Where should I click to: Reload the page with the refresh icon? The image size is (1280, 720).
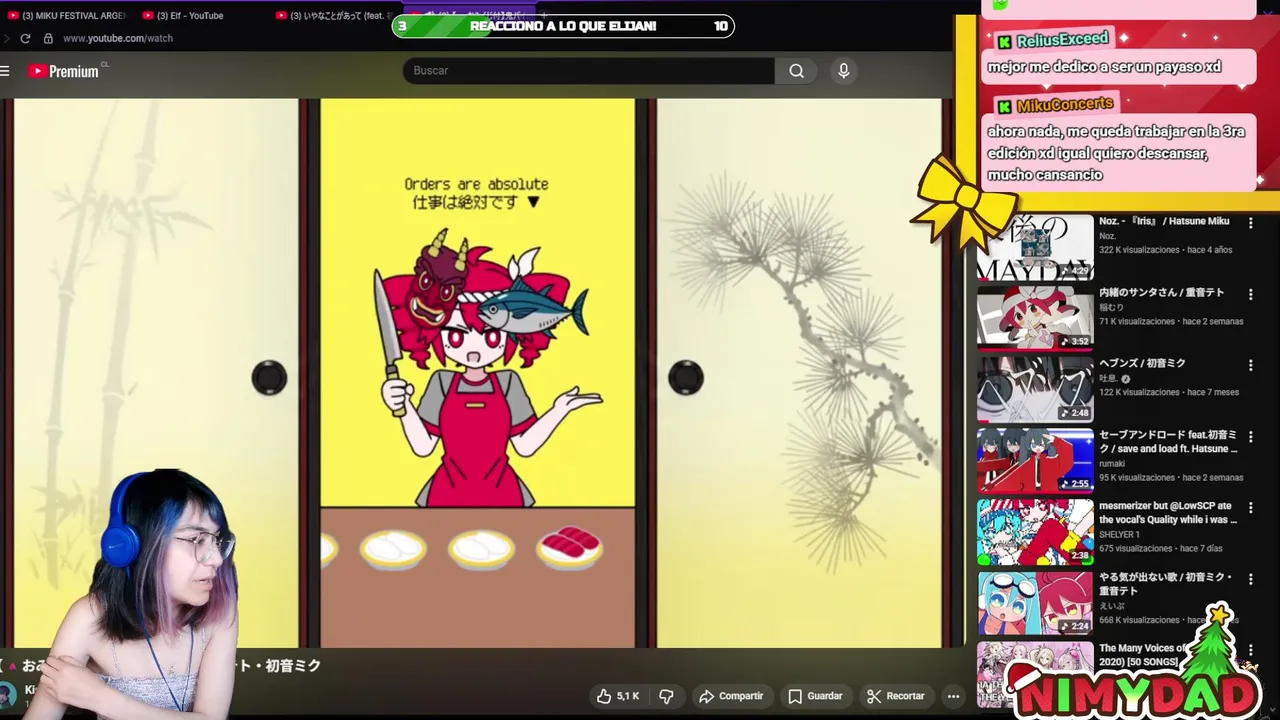click(x=25, y=38)
